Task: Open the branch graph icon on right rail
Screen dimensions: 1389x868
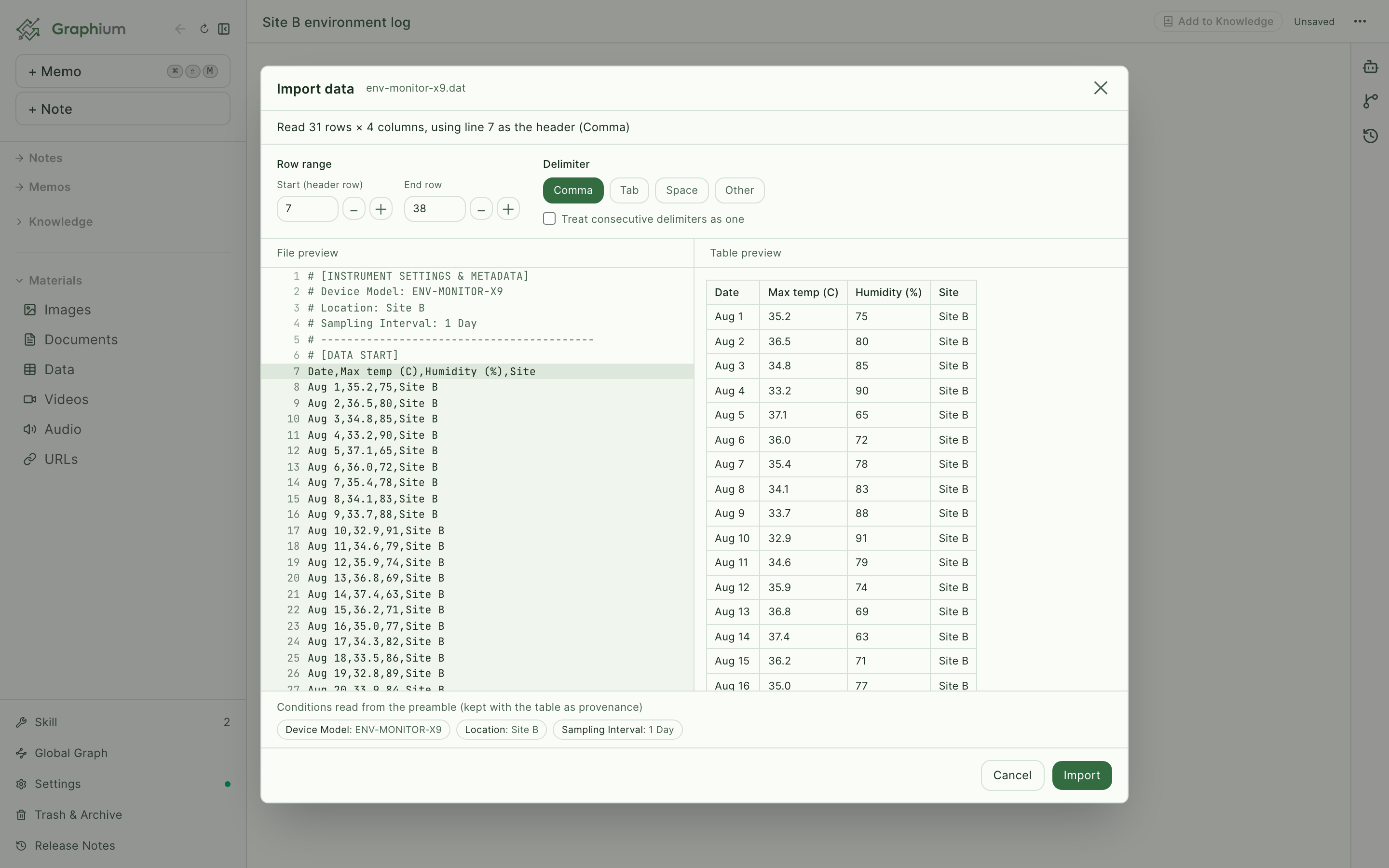Action: point(1371,101)
